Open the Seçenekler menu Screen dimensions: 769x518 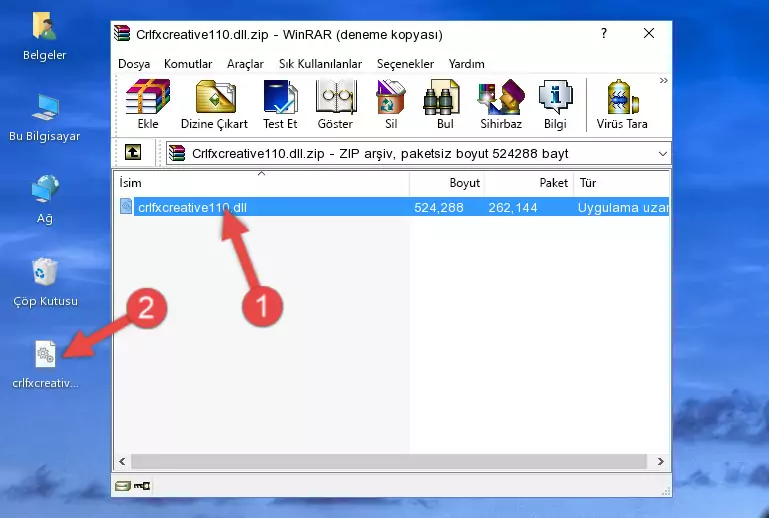tap(405, 64)
